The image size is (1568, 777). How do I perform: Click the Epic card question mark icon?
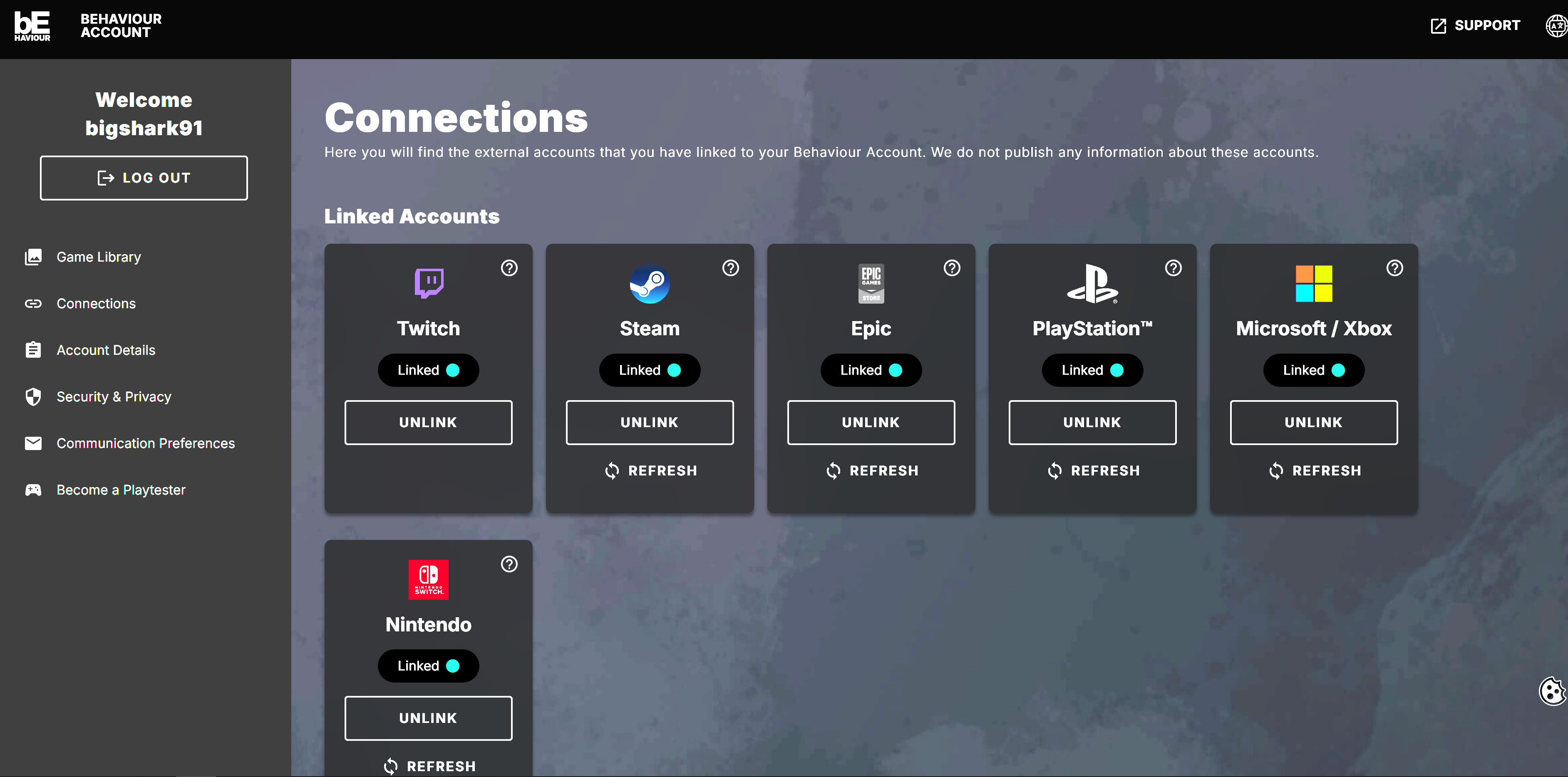[952, 268]
